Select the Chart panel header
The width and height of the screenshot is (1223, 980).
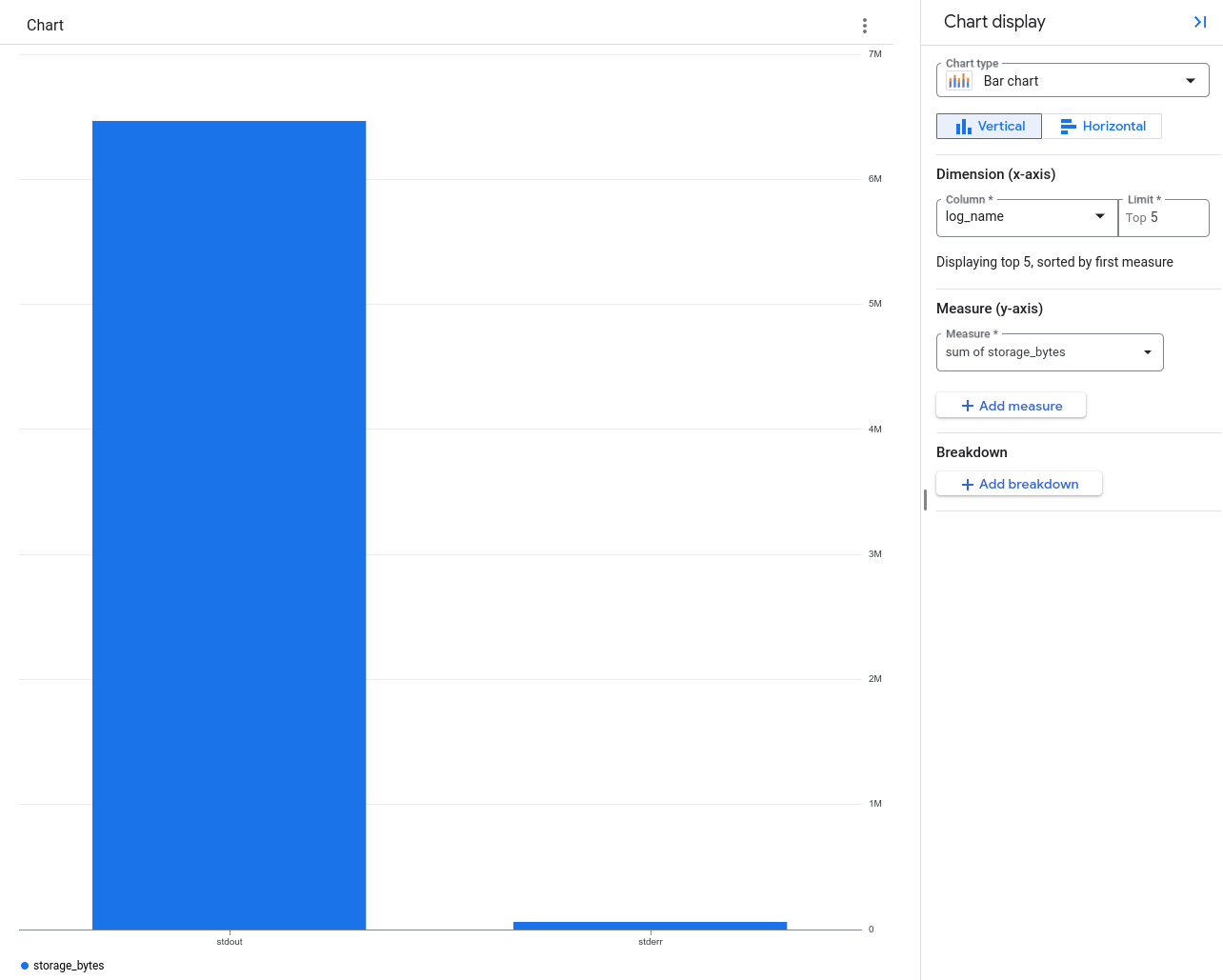tap(44, 26)
